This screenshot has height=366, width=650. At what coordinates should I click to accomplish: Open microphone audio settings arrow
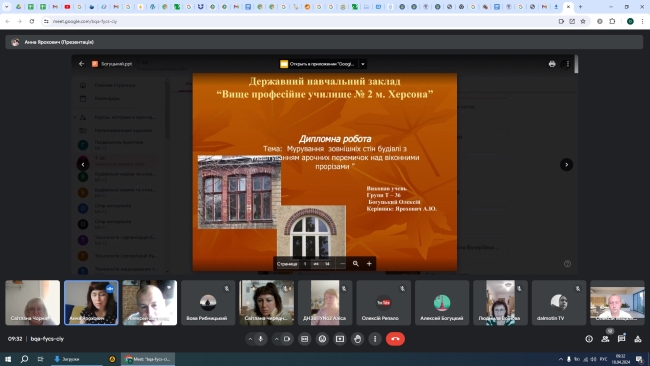coord(250,339)
